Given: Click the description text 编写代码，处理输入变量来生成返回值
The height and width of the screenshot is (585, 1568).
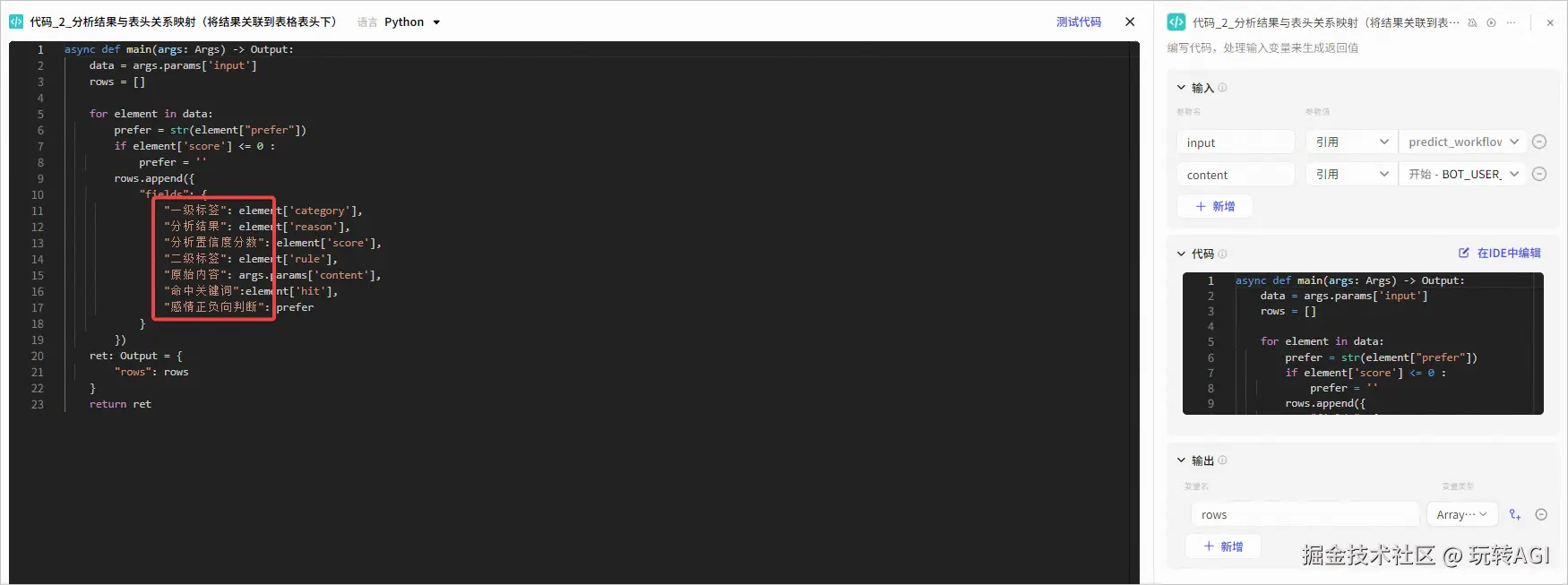Looking at the screenshot, I should pyautogui.click(x=1262, y=47).
